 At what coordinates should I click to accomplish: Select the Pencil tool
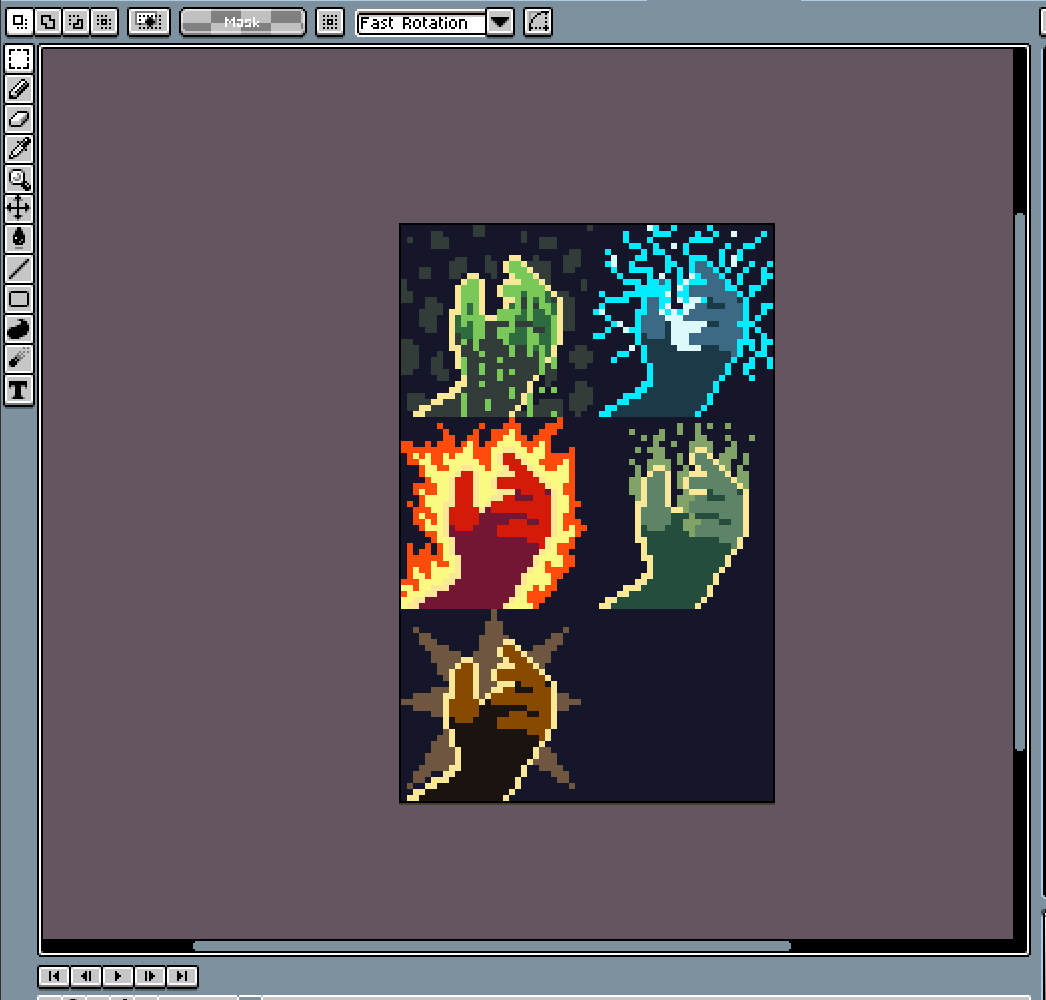point(19,89)
